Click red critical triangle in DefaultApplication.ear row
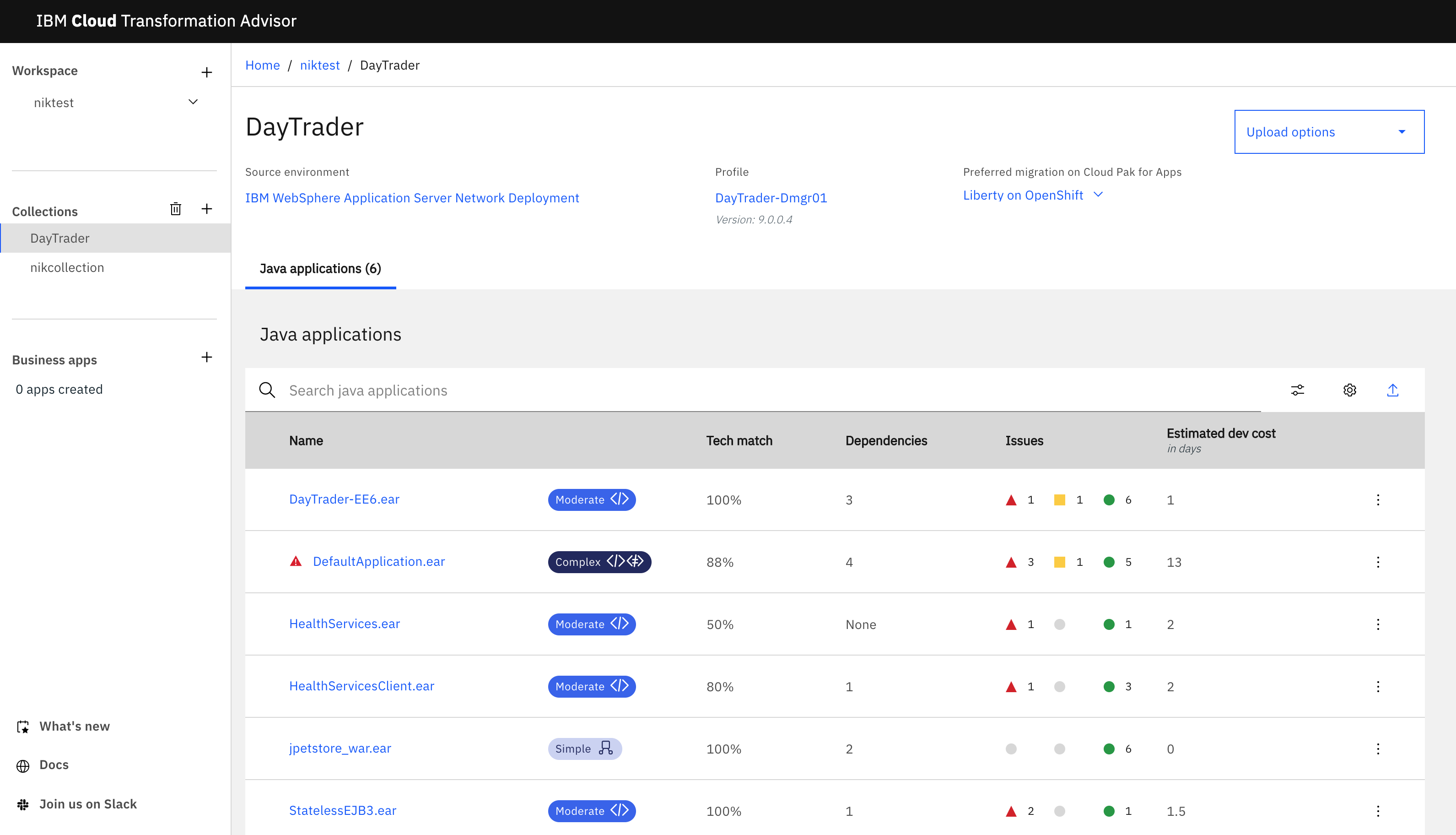This screenshot has width=1456, height=835. [1011, 563]
